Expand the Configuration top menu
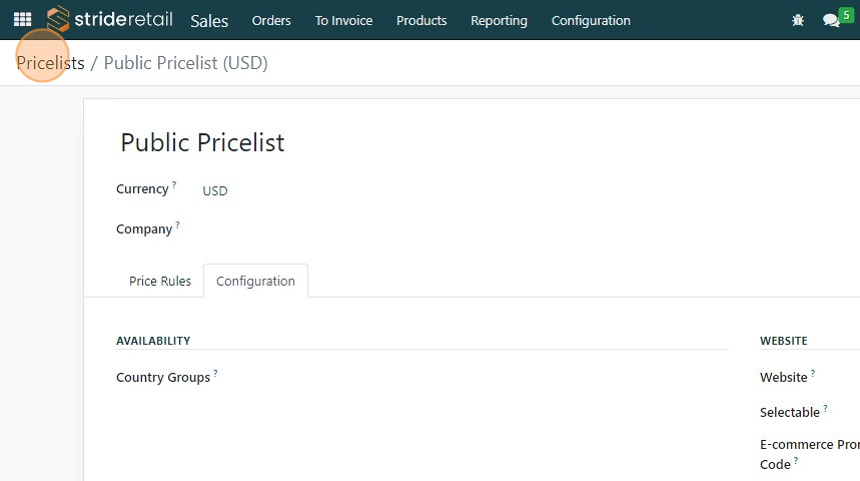The width and height of the screenshot is (860, 481). pyautogui.click(x=591, y=20)
